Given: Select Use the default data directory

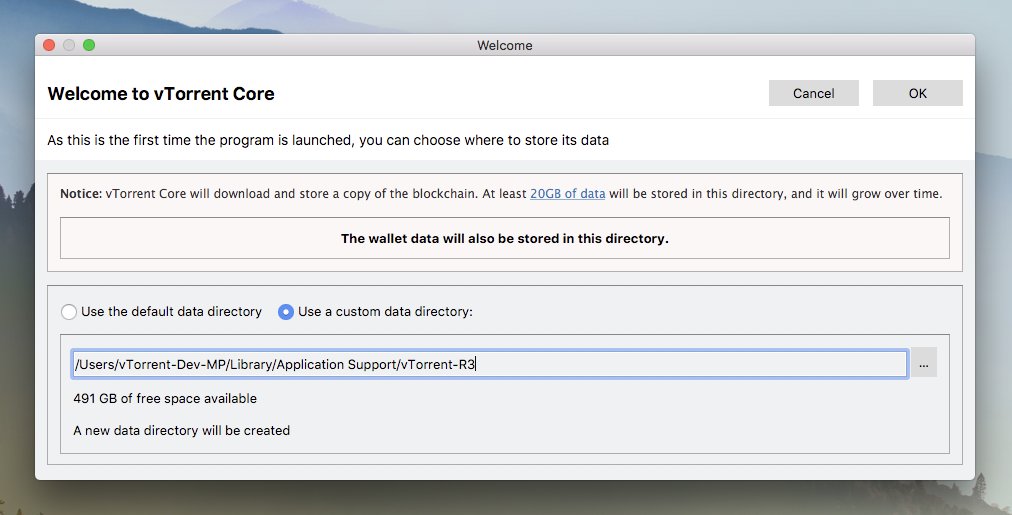Looking at the screenshot, I should point(161,312).
